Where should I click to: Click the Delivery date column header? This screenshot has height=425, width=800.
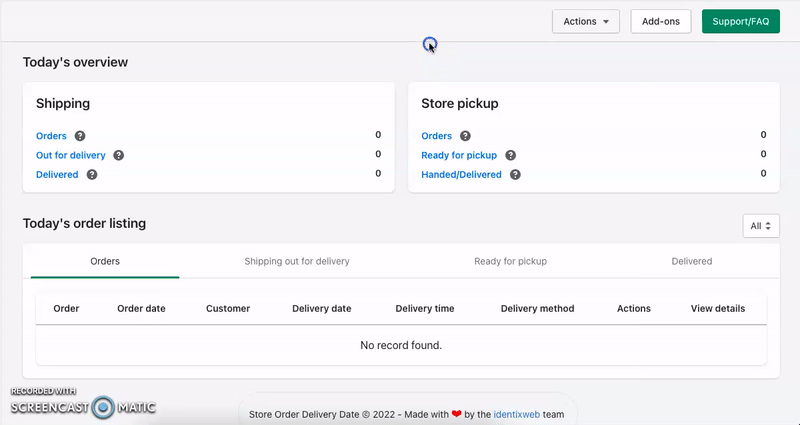point(321,309)
